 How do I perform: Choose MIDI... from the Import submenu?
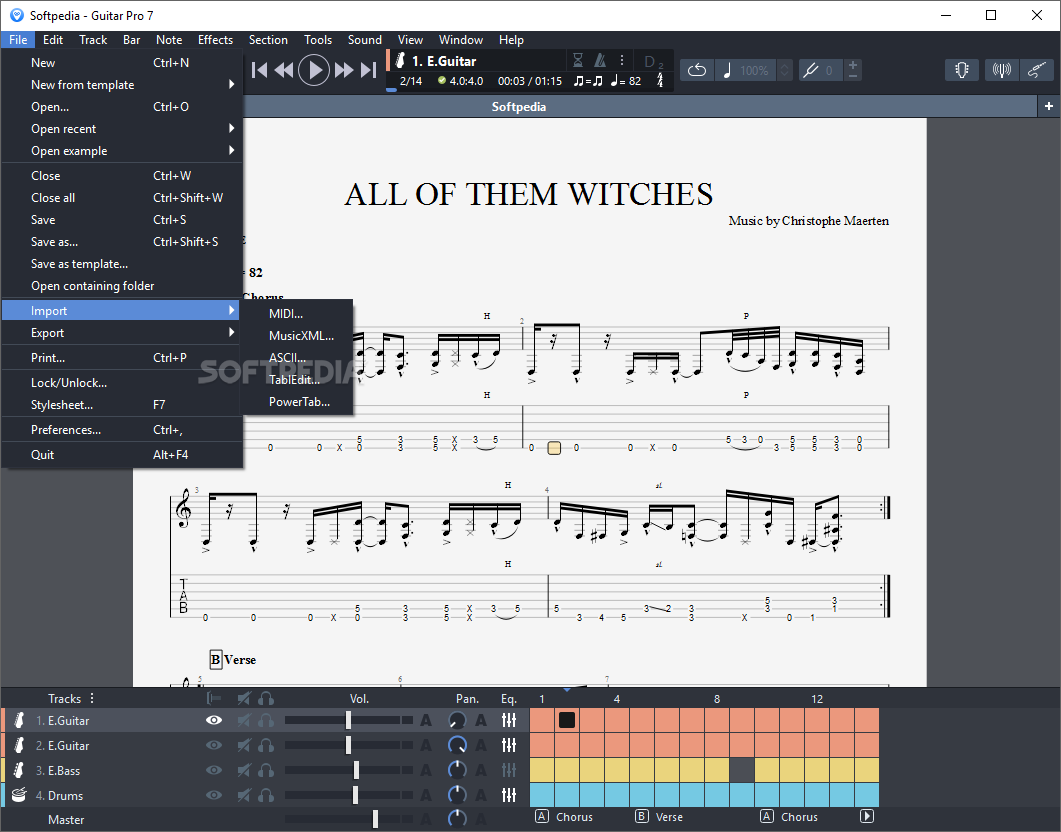click(x=298, y=313)
